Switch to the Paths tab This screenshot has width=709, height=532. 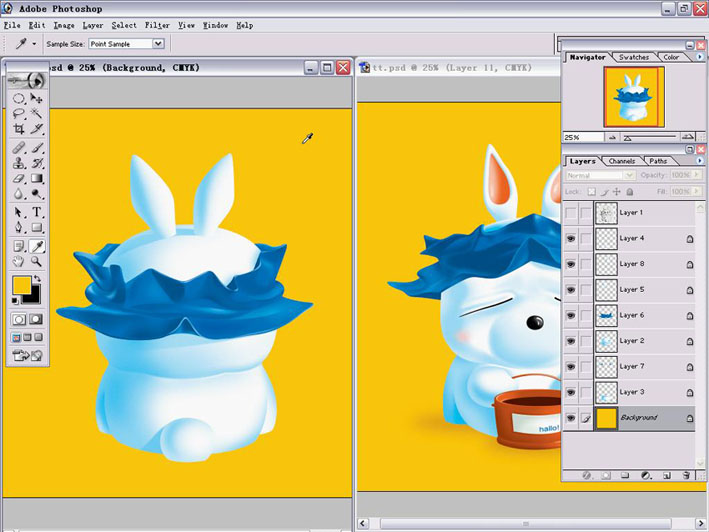click(x=658, y=161)
